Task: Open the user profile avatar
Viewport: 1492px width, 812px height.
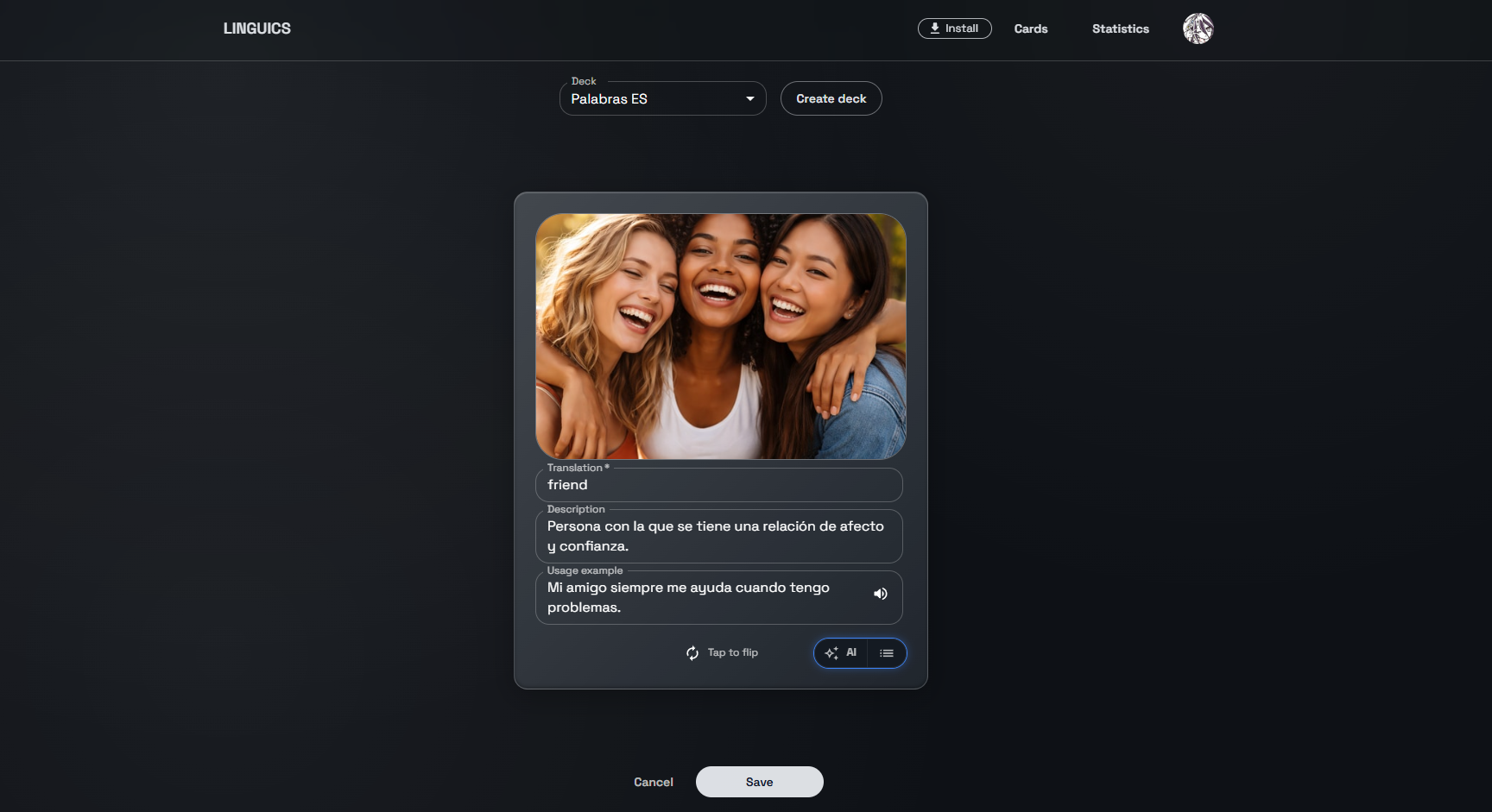Action: [1198, 28]
